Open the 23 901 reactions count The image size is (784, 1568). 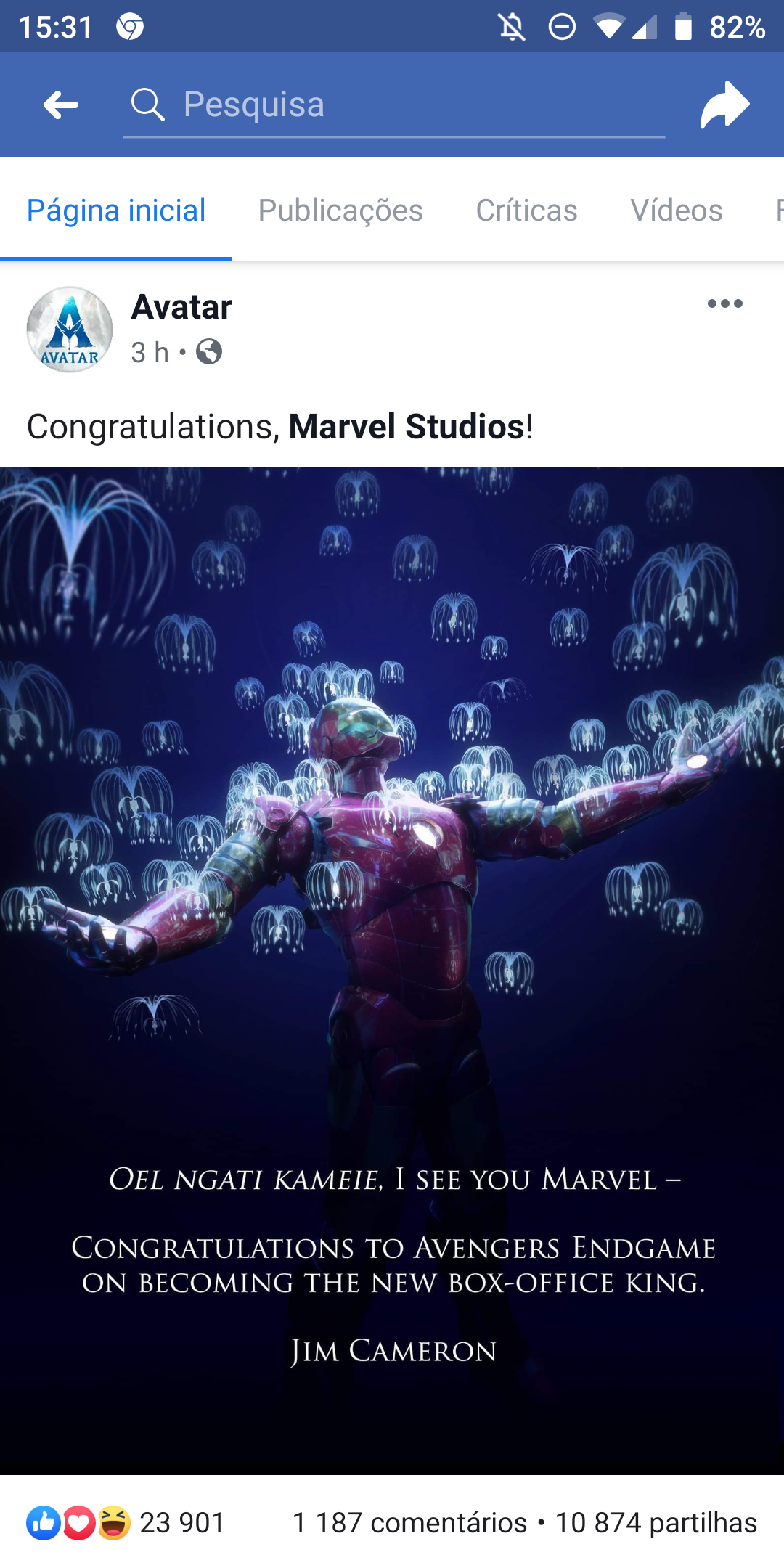(x=182, y=1523)
